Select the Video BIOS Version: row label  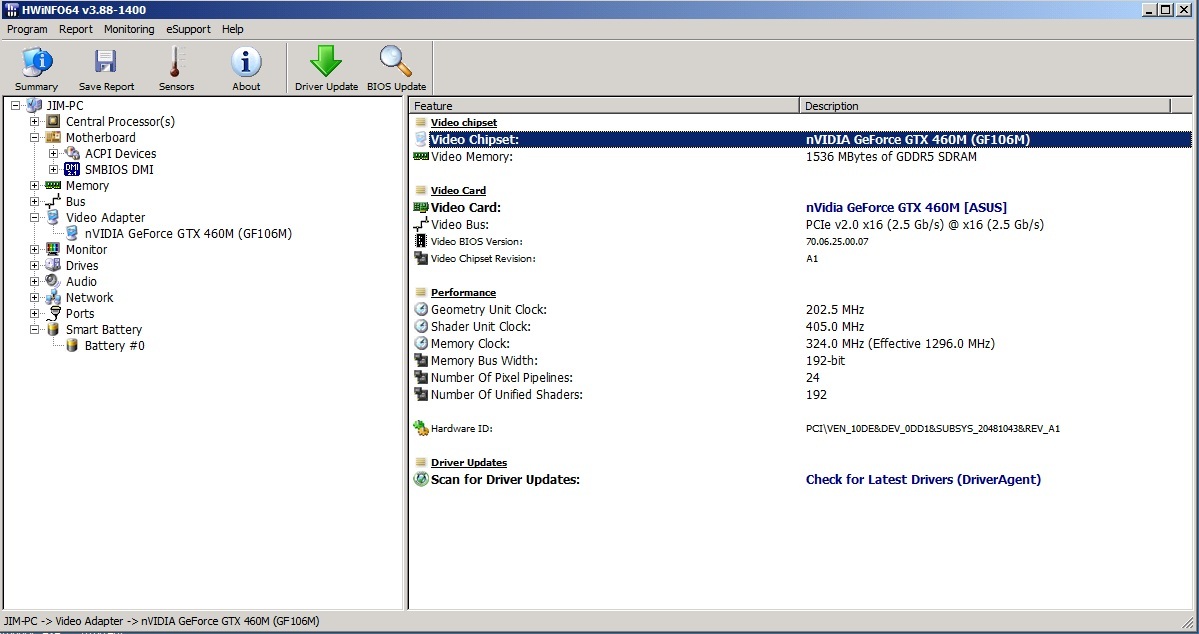click(x=476, y=242)
